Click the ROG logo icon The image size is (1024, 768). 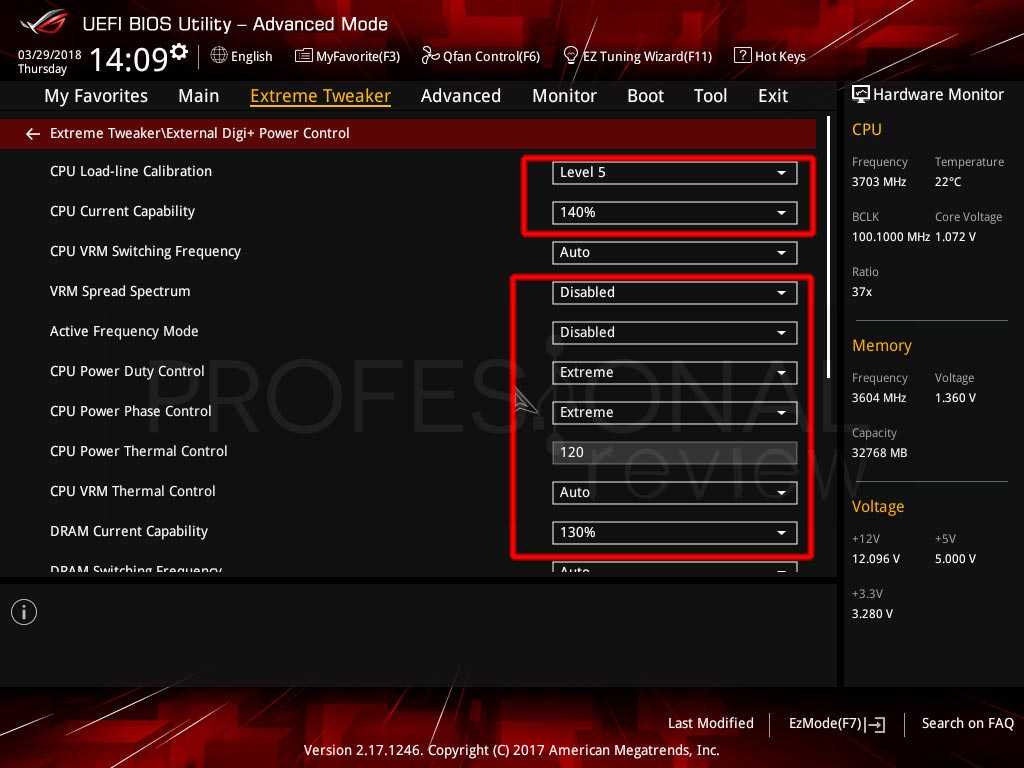click(x=43, y=22)
